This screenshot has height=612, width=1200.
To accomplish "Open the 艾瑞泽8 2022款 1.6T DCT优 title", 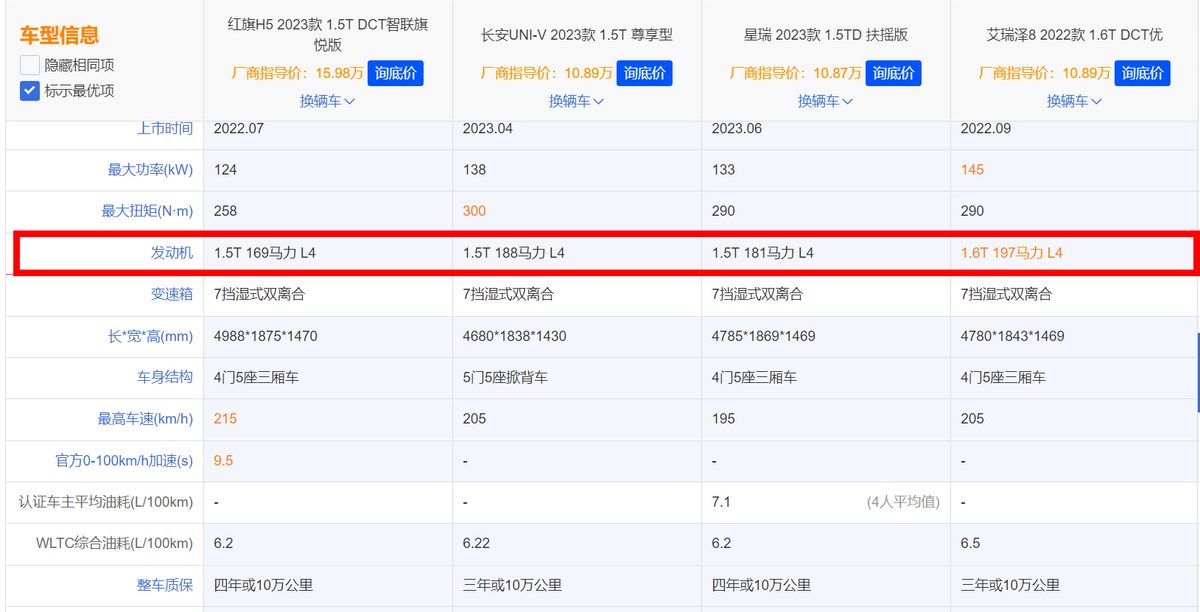I will click(x=1075, y=35).
